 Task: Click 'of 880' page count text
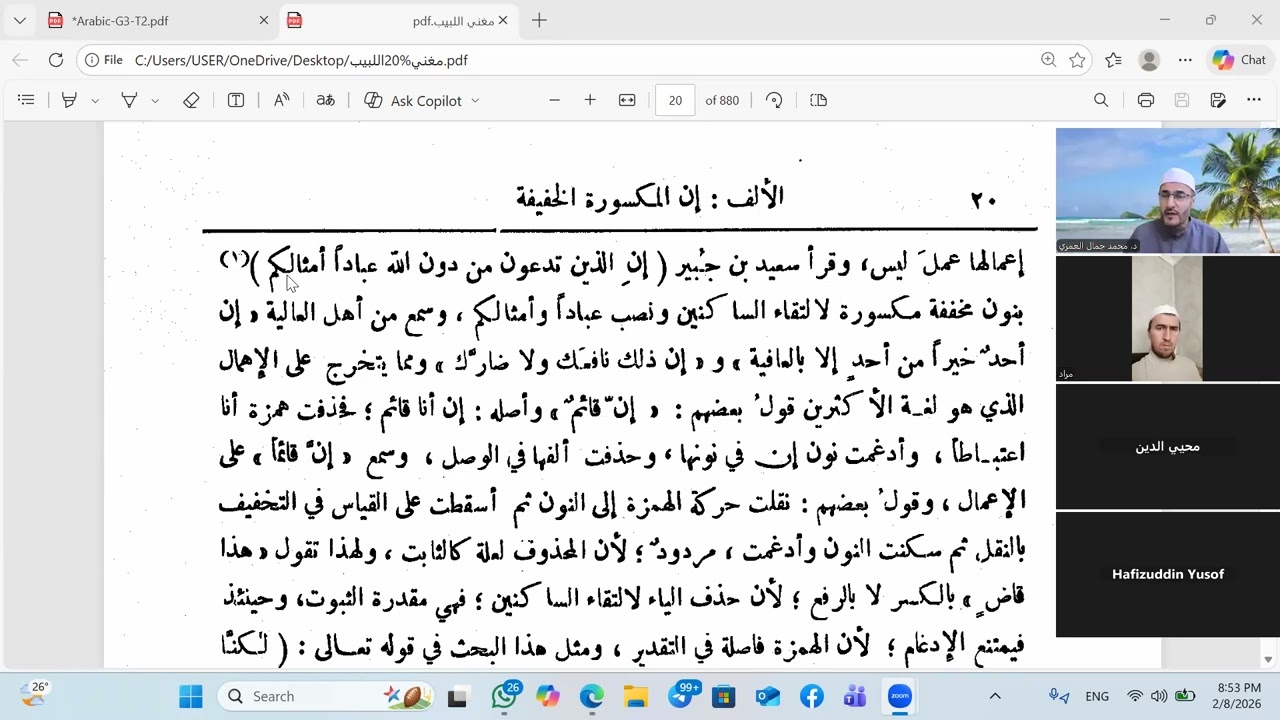722,100
